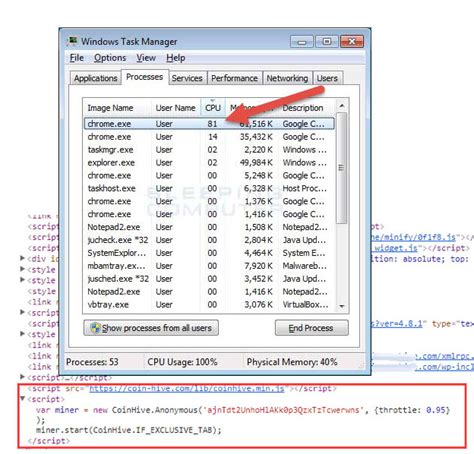Click the End Process button

point(312,328)
